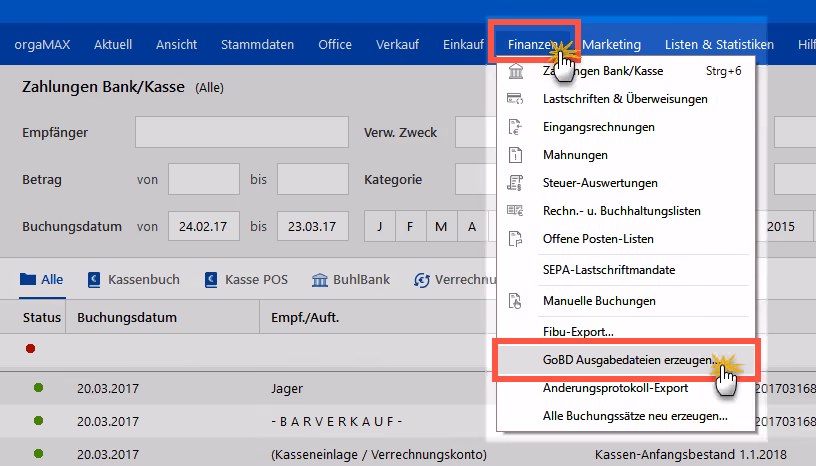Viewport: 816px width, 466px height.
Task: Click the Betrag bis field
Action: pyautogui.click(x=313, y=179)
